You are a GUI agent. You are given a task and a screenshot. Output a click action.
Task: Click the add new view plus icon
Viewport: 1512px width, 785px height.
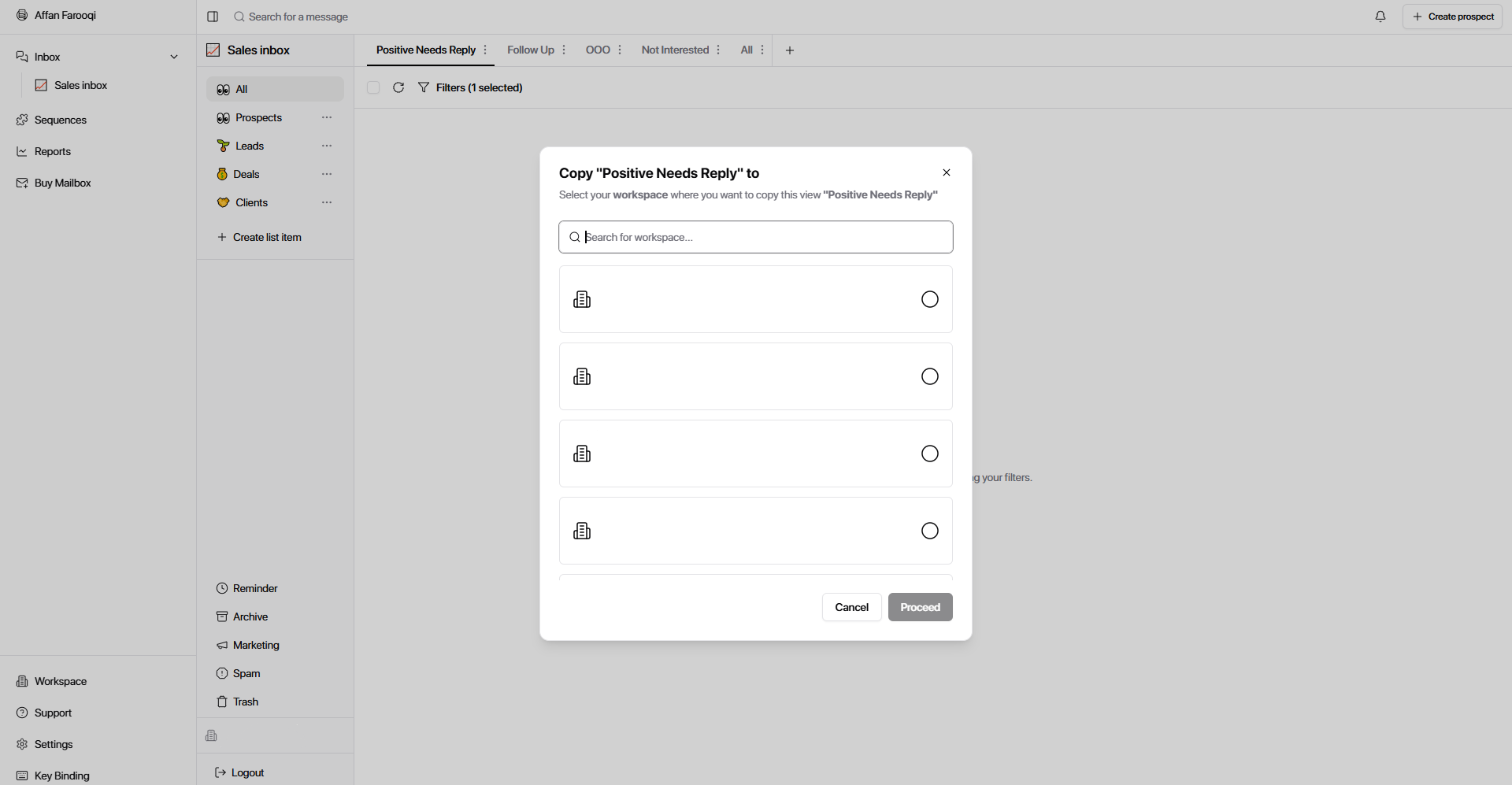(x=789, y=50)
